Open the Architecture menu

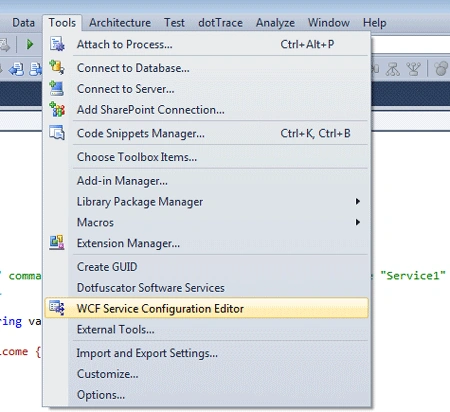coord(120,23)
